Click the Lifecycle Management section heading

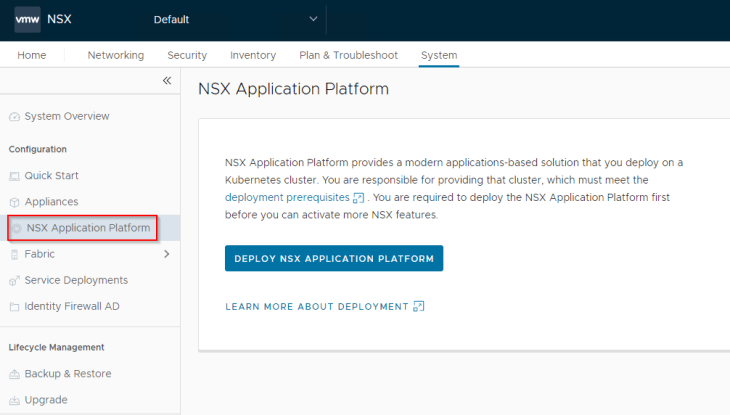[56, 347]
